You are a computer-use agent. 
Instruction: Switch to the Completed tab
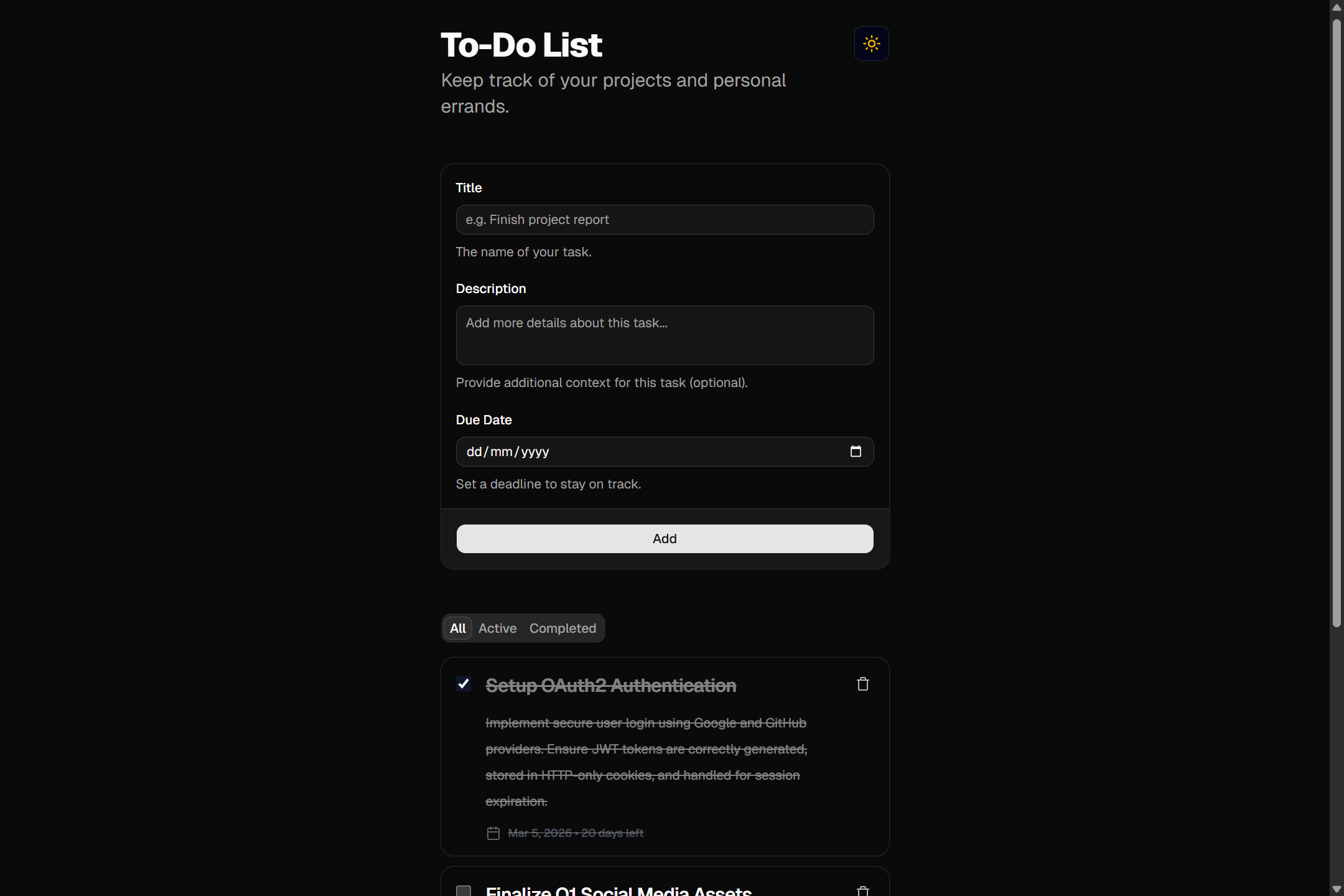(x=562, y=628)
